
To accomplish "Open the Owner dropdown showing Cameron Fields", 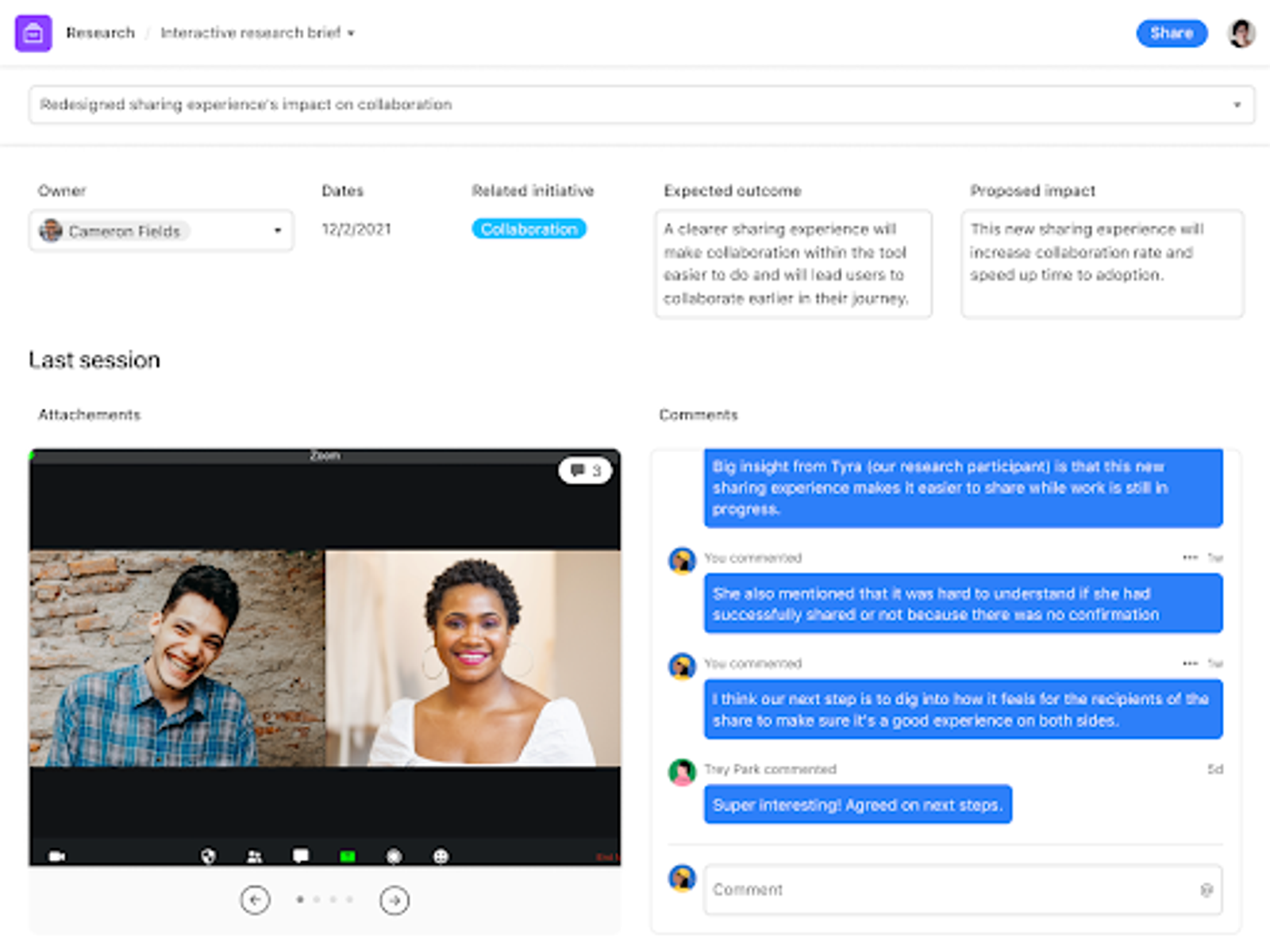I will [161, 231].
